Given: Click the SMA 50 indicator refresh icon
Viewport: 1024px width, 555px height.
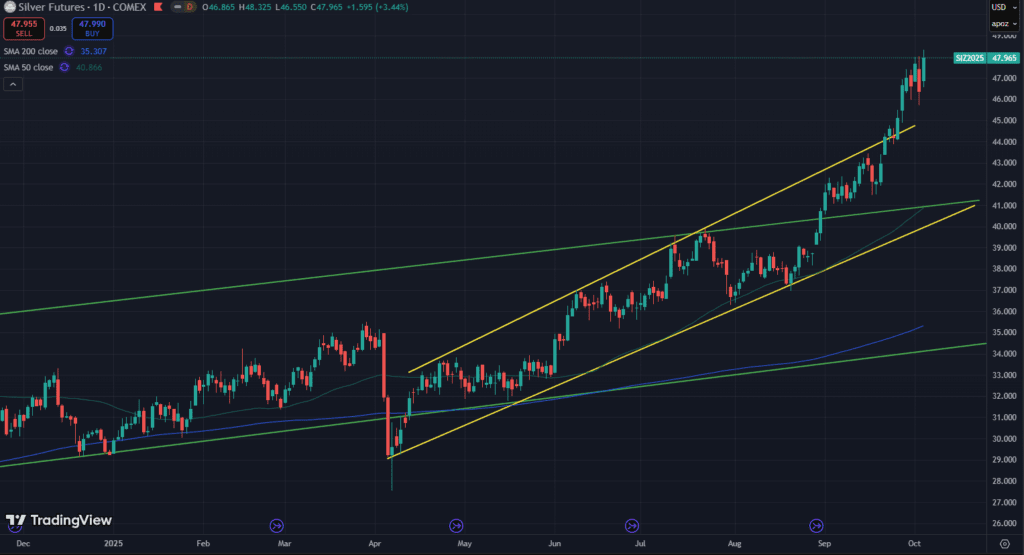Looking at the screenshot, I should 64,67.
